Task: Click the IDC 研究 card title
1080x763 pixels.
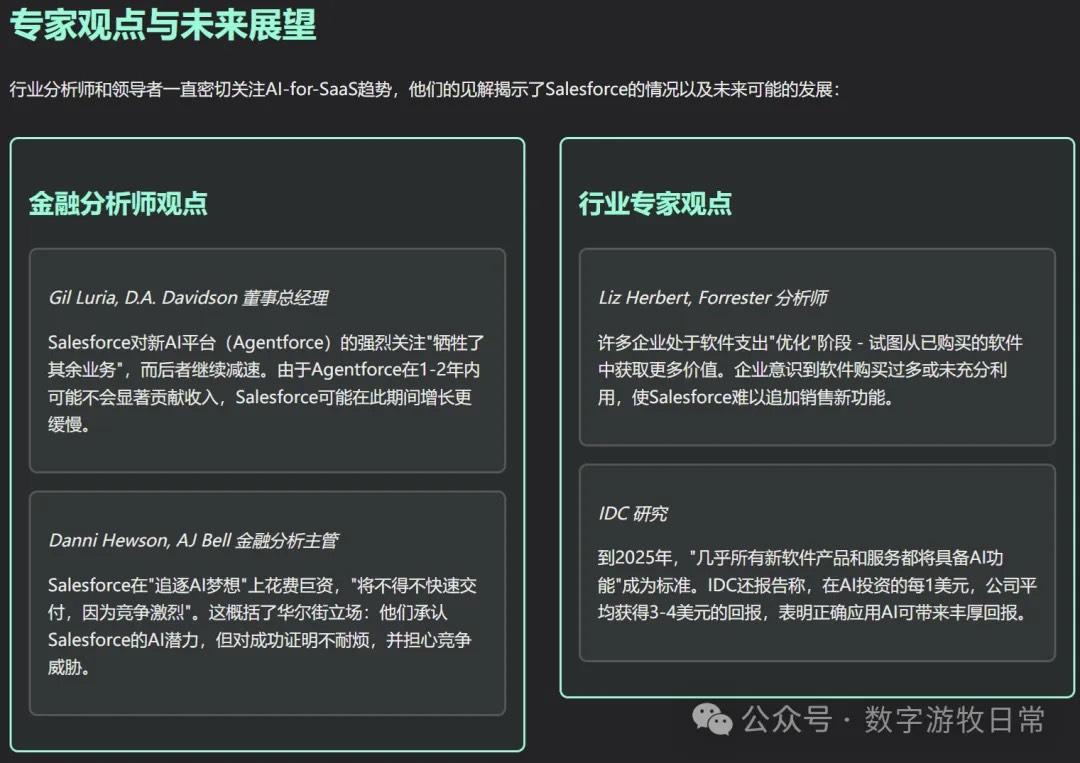Action: point(632,513)
